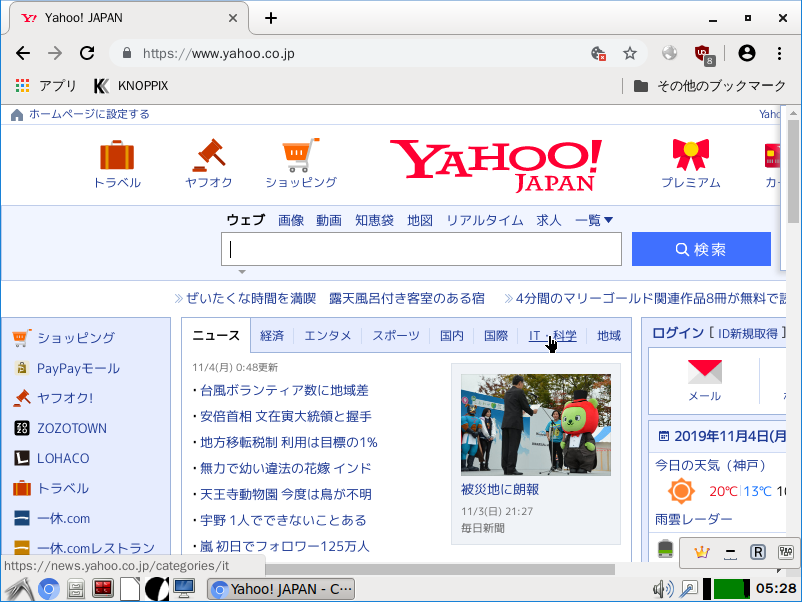The image size is (802, 602).
Task: Open headline 安倍首相 文在寅大統領と握手
Action: point(285,417)
